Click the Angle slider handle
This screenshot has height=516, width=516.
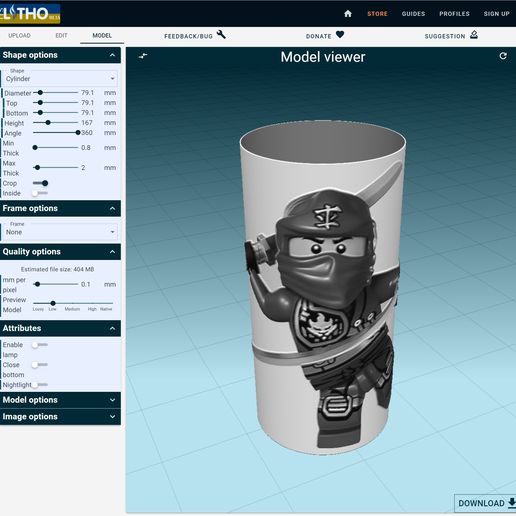[x=78, y=133]
